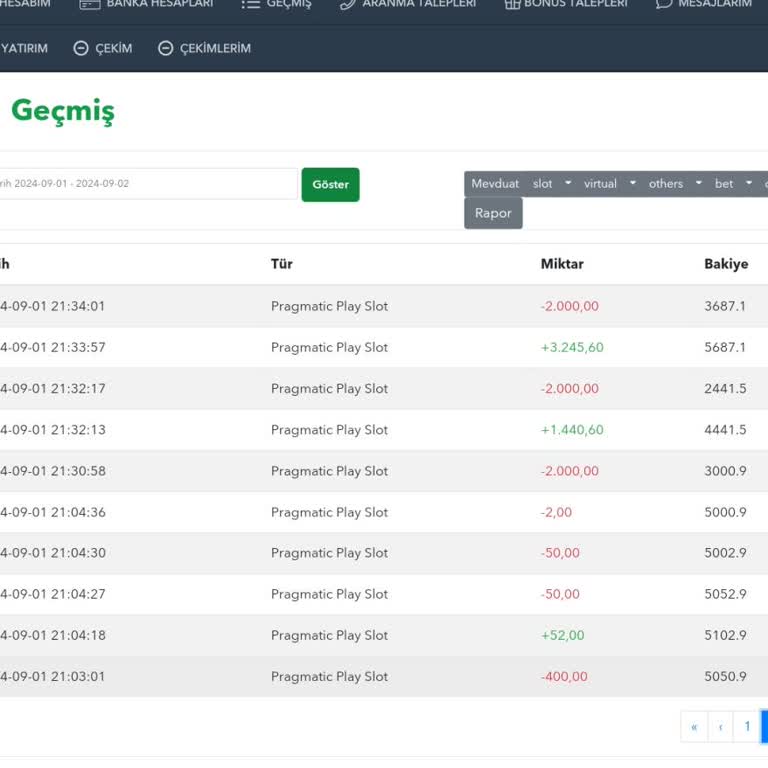This screenshot has width=768, height=768.
Task: Select page 1 in pagination
Action: click(x=746, y=727)
